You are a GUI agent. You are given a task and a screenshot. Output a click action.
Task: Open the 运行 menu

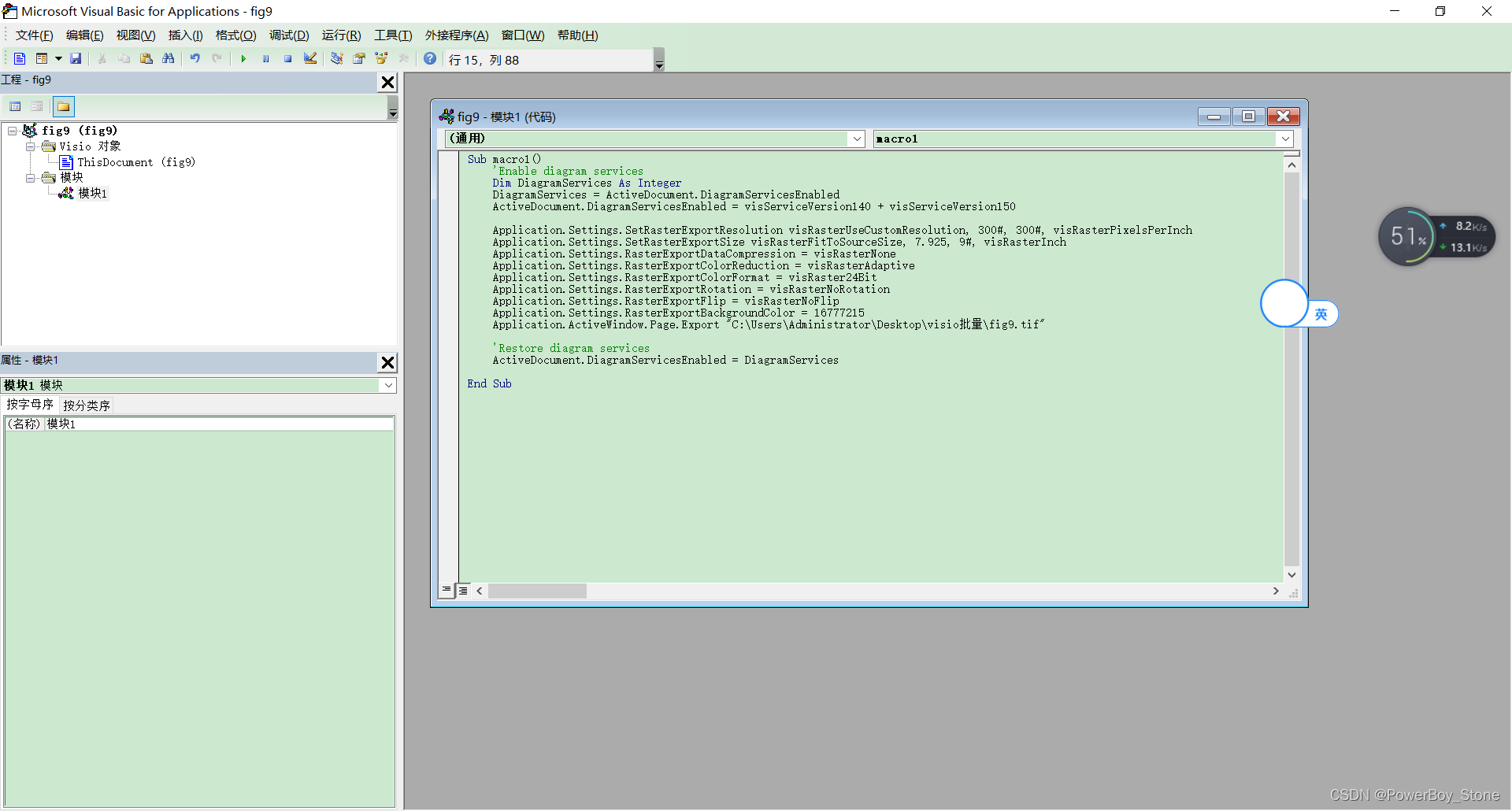pos(341,35)
